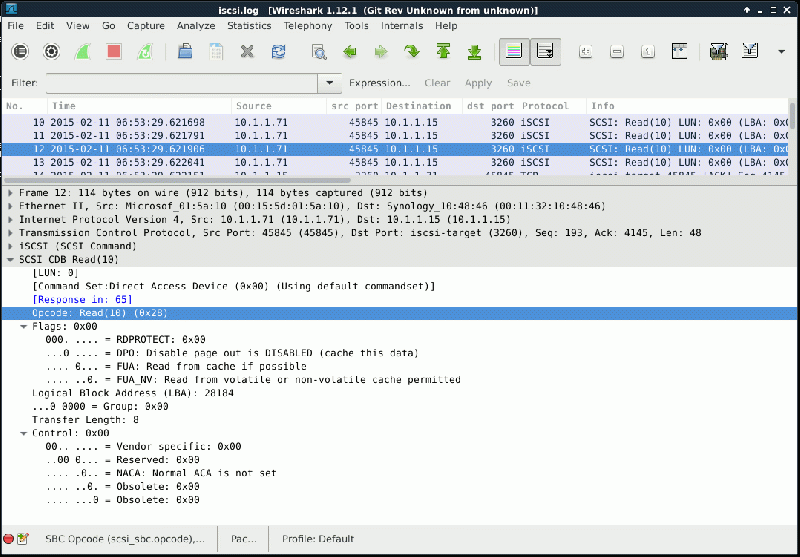
Task: Start a new live capture
Action: pyautogui.click(x=83, y=52)
